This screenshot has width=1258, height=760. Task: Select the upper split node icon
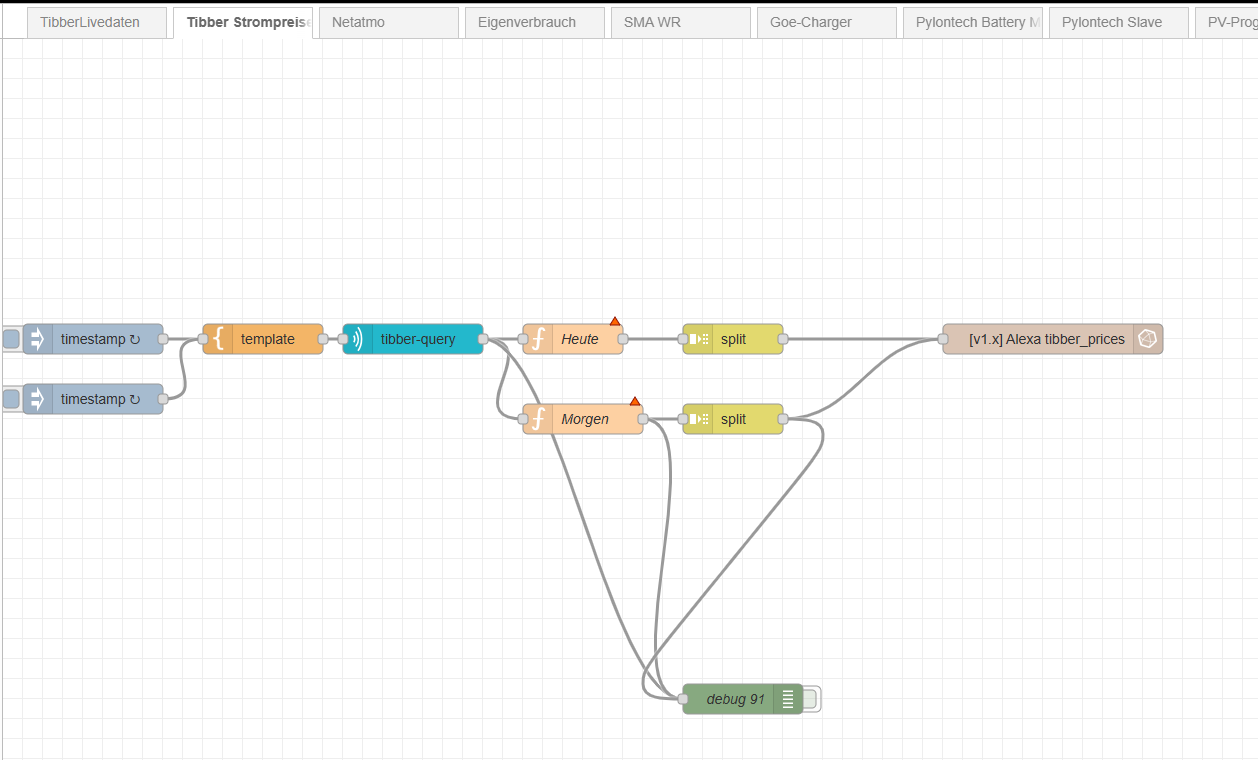click(698, 339)
